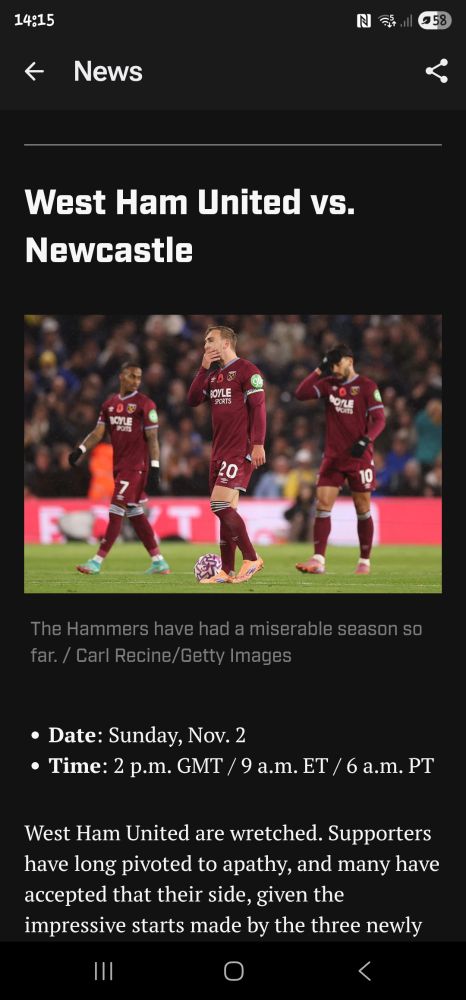Tap the battery level indicator
Screen dimensions: 466x1000
click(x=435, y=21)
